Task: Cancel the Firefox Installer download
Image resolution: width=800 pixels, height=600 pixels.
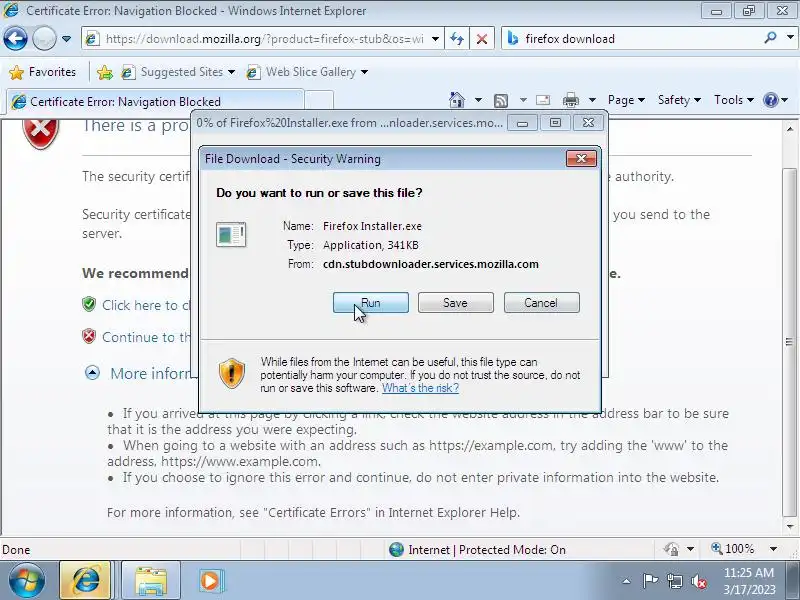Action: click(x=541, y=303)
